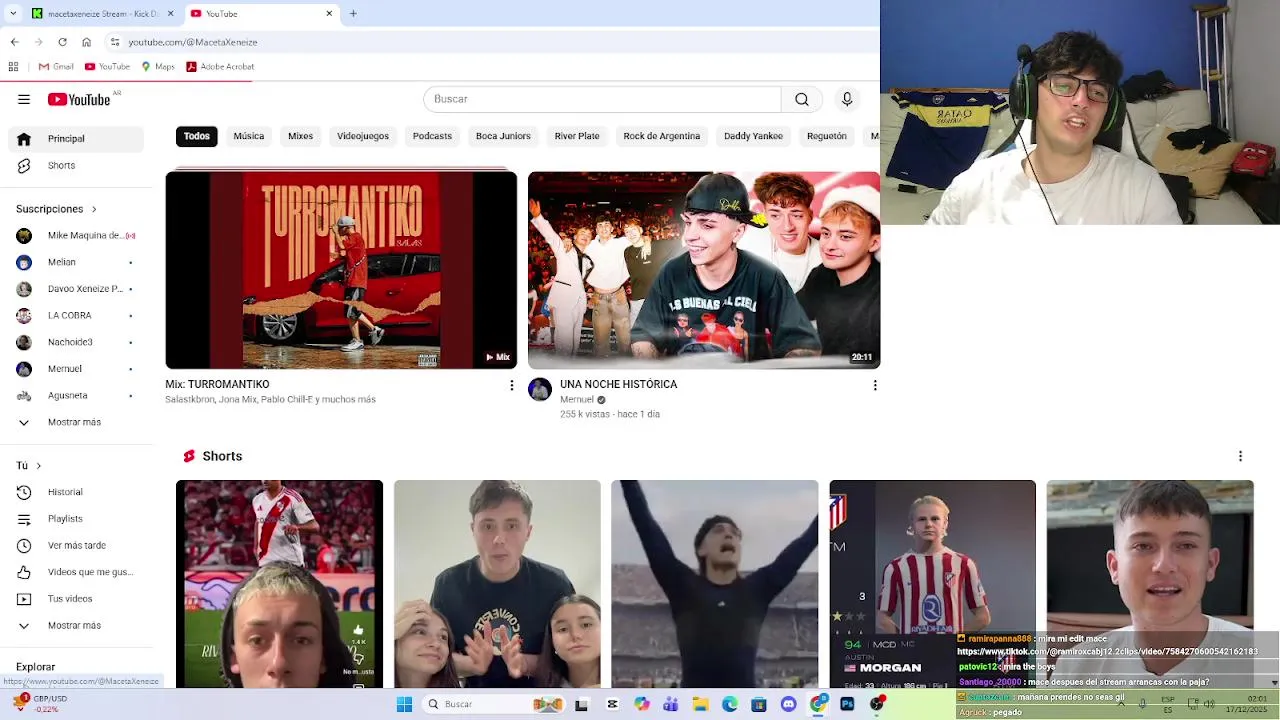The width and height of the screenshot is (1280, 720).
Task: Open the browser apps grid icon
Action: pyautogui.click(x=13, y=67)
